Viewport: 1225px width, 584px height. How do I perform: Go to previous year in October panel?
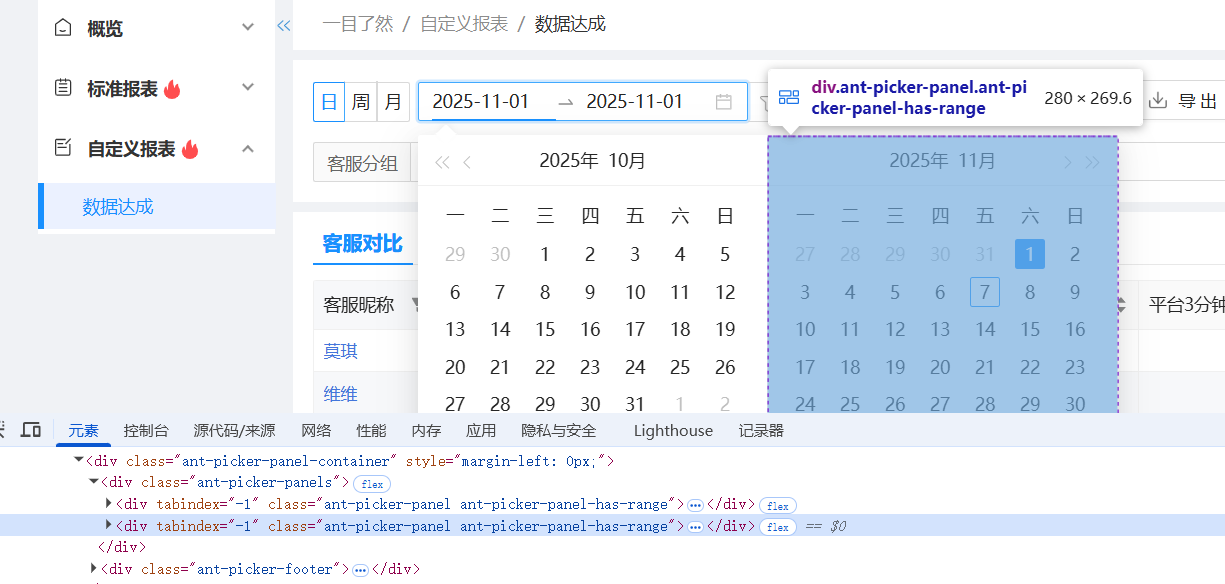pyautogui.click(x=442, y=162)
